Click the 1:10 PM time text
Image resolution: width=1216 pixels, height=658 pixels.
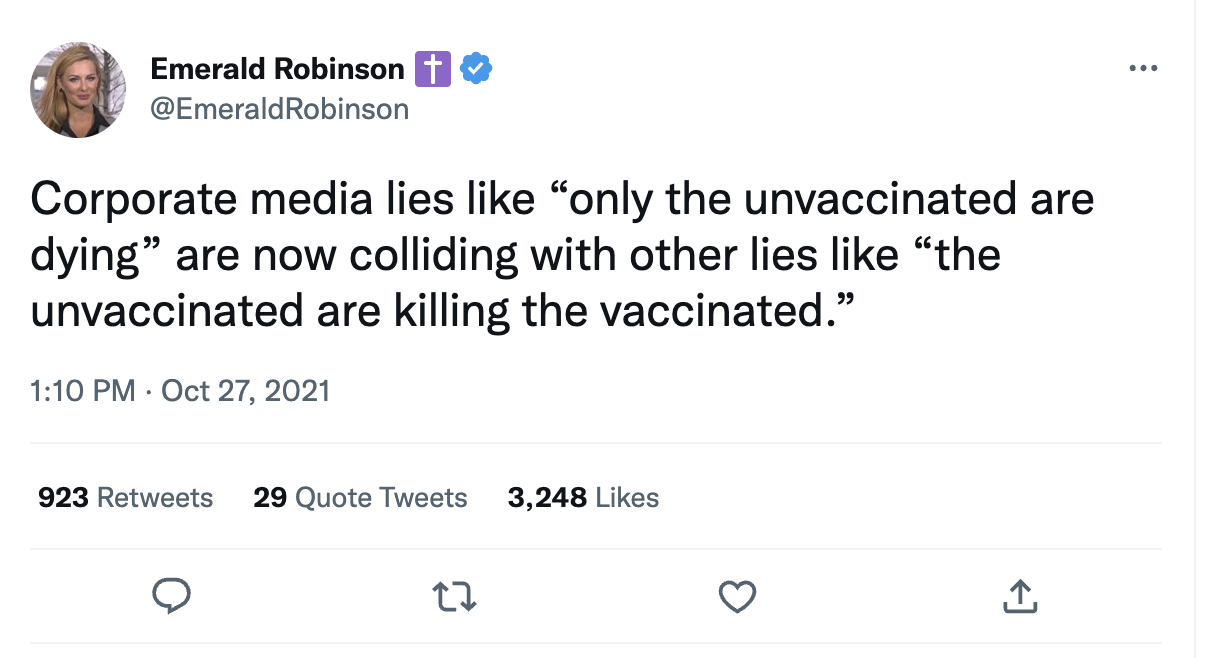click(82, 390)
